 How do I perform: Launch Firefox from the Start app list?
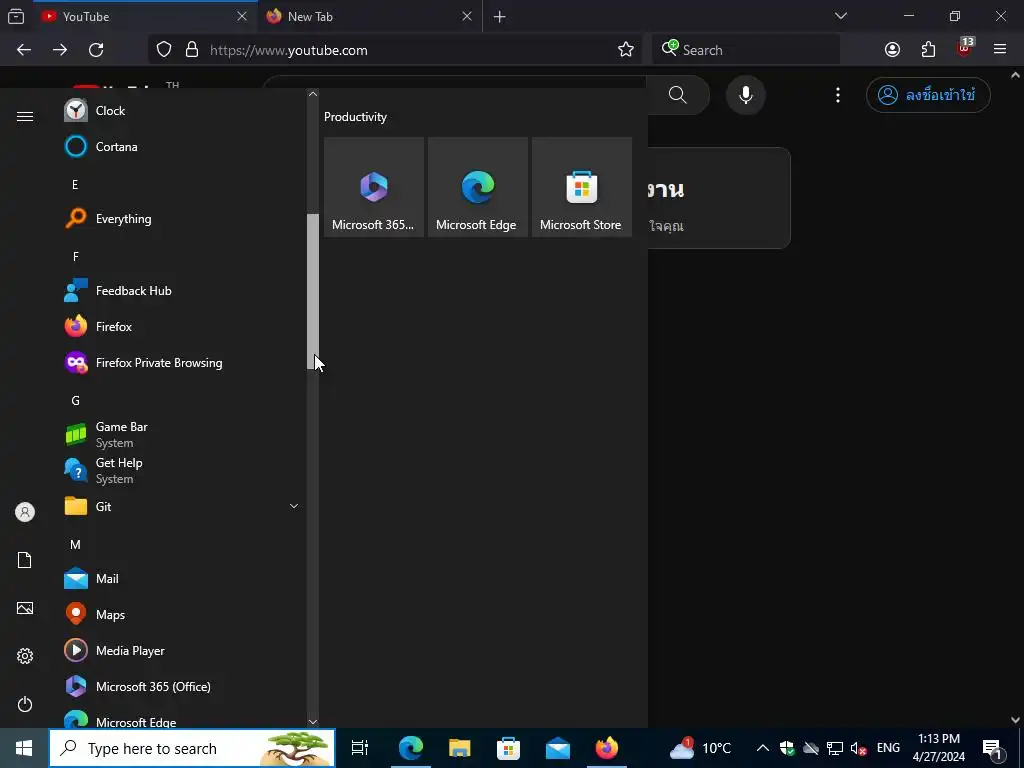(182, 327)
